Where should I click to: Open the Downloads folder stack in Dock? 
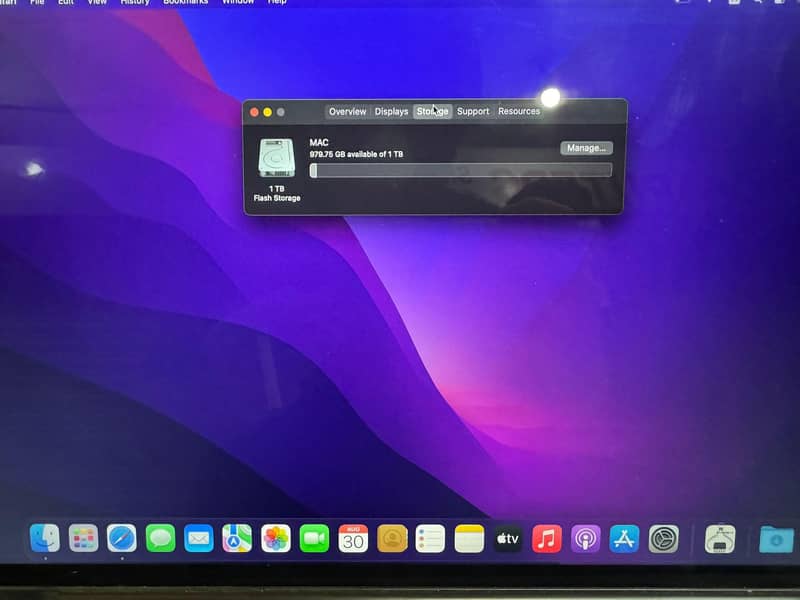click(x=776, y=540)
